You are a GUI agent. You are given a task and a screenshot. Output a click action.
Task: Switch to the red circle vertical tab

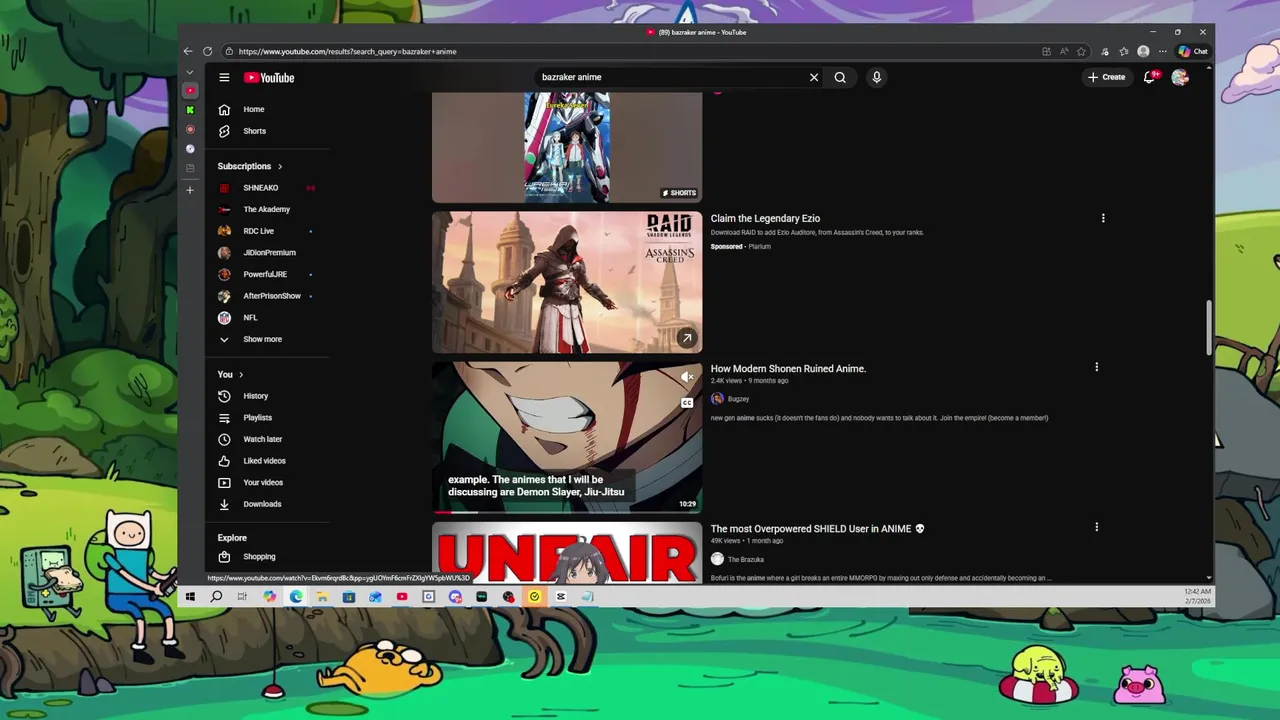click(190, 129)
